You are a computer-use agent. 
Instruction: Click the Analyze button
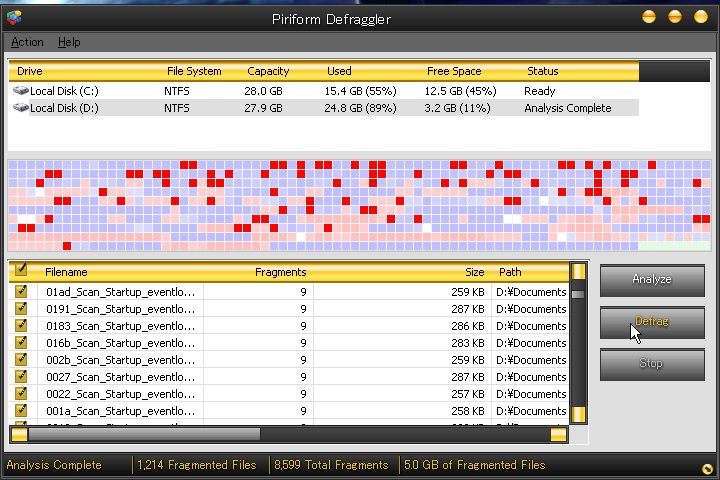pos(652,279)
